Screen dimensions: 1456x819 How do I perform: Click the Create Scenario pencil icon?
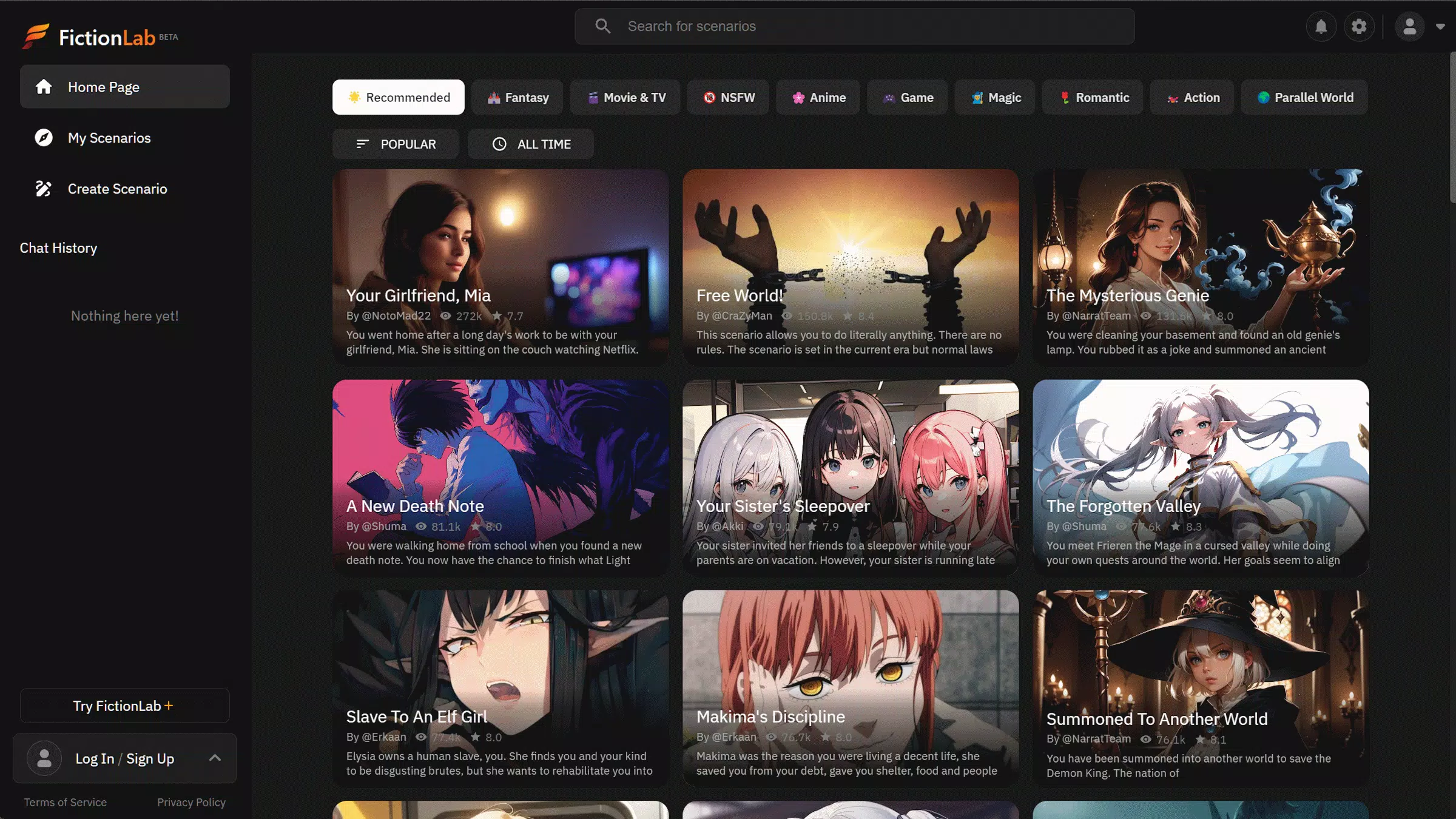(x=44, y=189)
